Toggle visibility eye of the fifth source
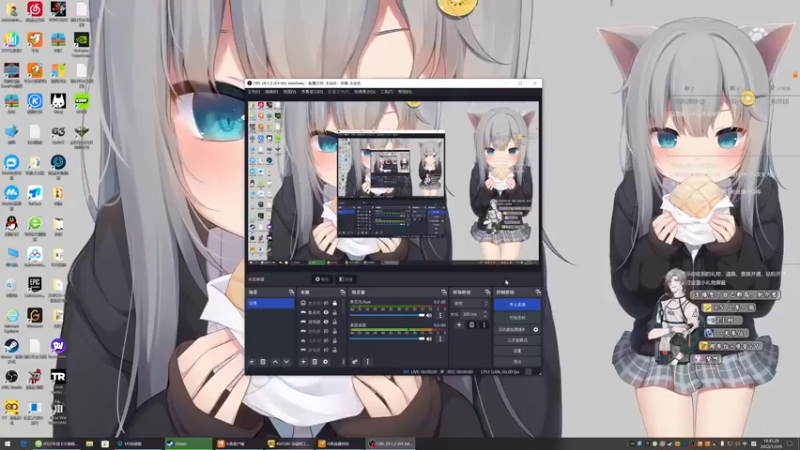800x450 pixels. pos(326,340)
